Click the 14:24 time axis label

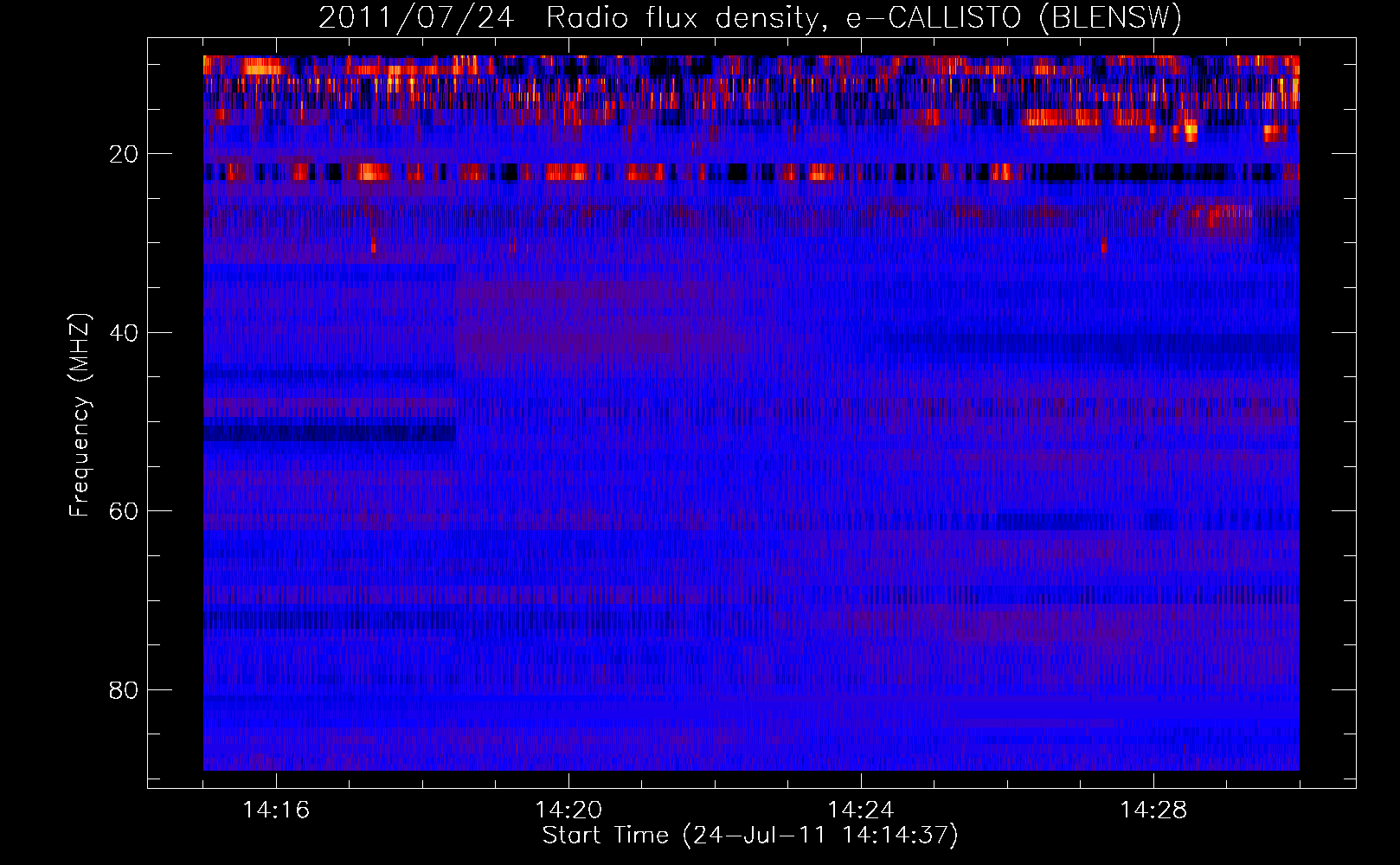click(861, 810)
